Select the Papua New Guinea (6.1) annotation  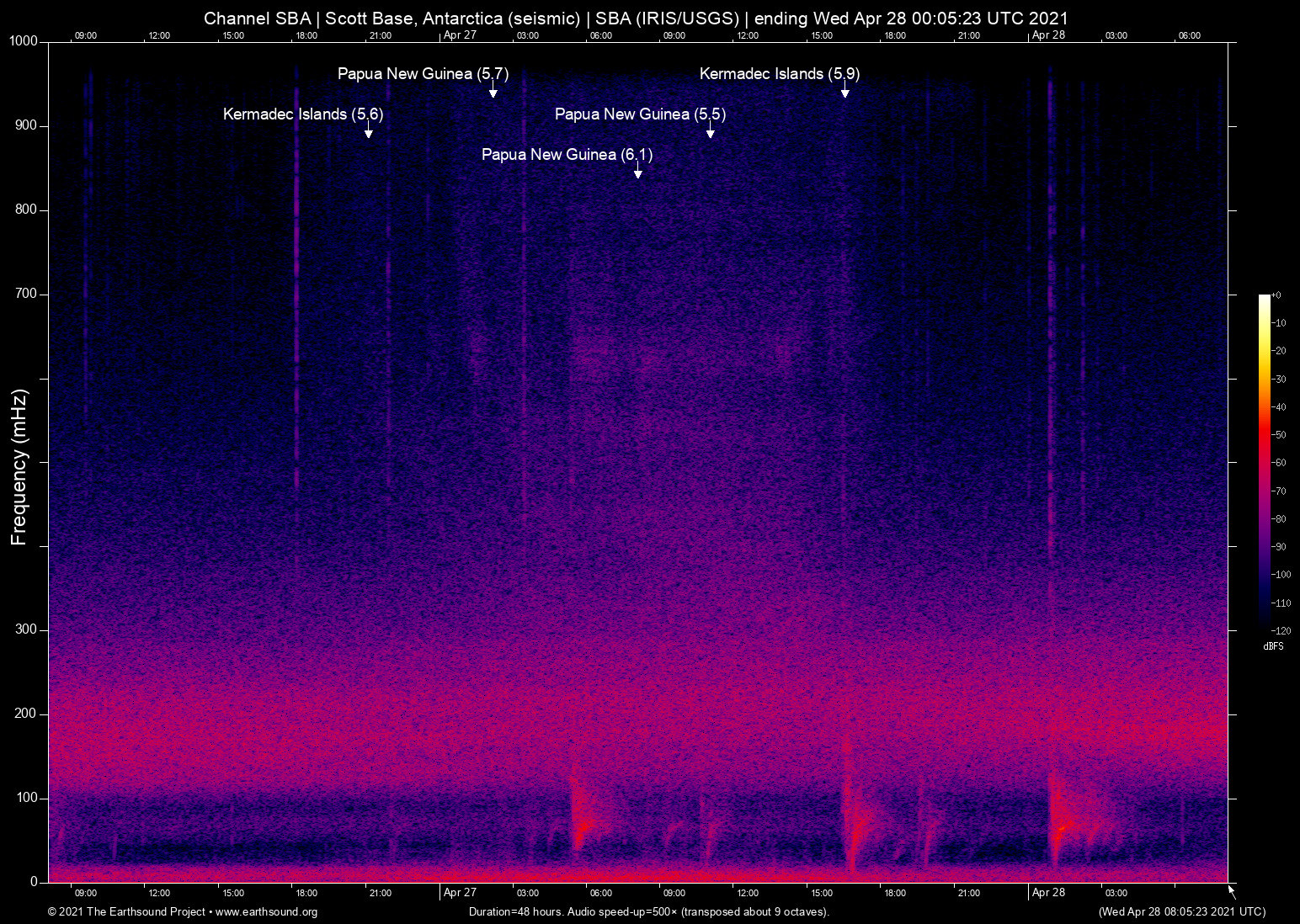click(567, 155)
